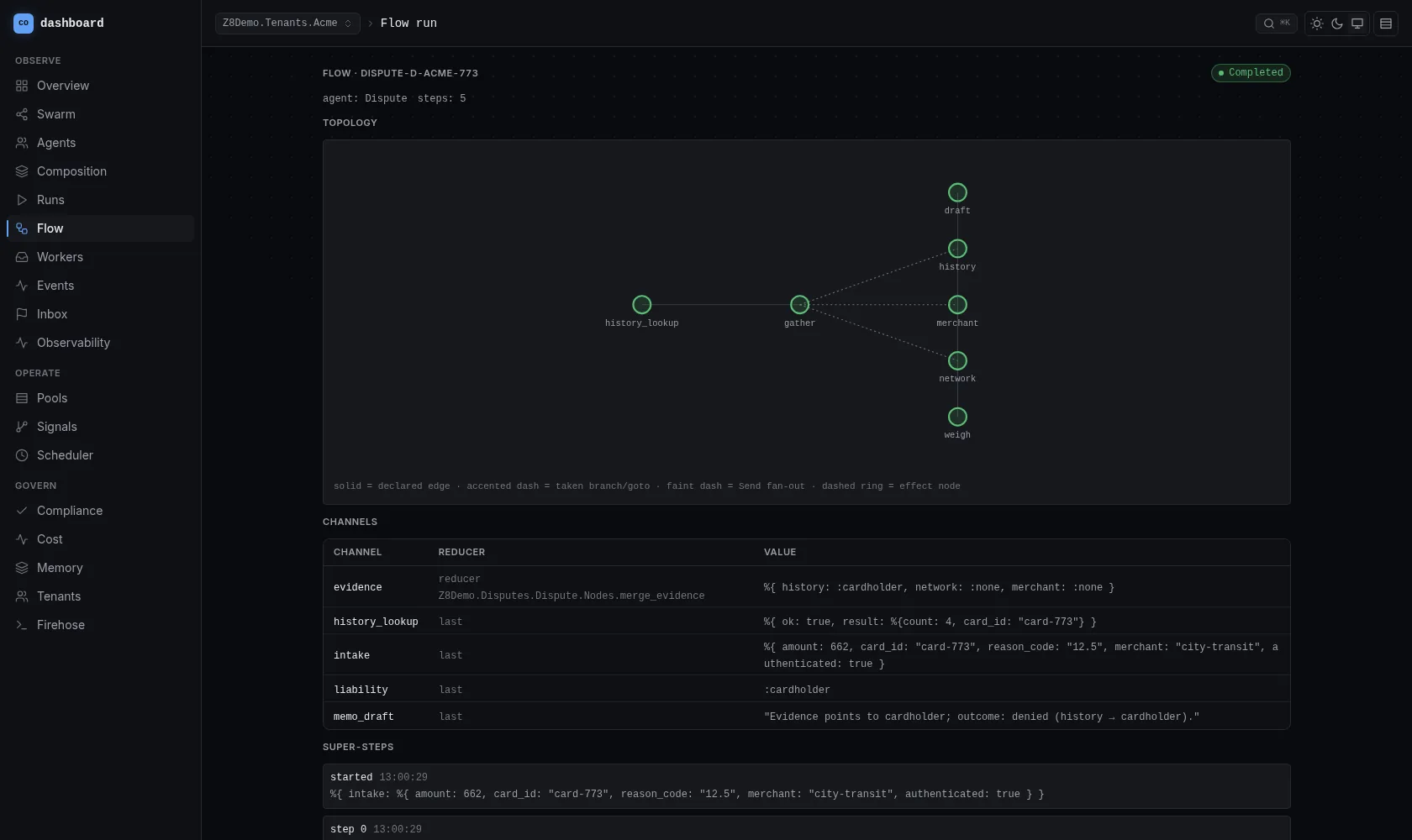Click the Completed status badge
This screenshot has width=1412, height=840.
1251,73
